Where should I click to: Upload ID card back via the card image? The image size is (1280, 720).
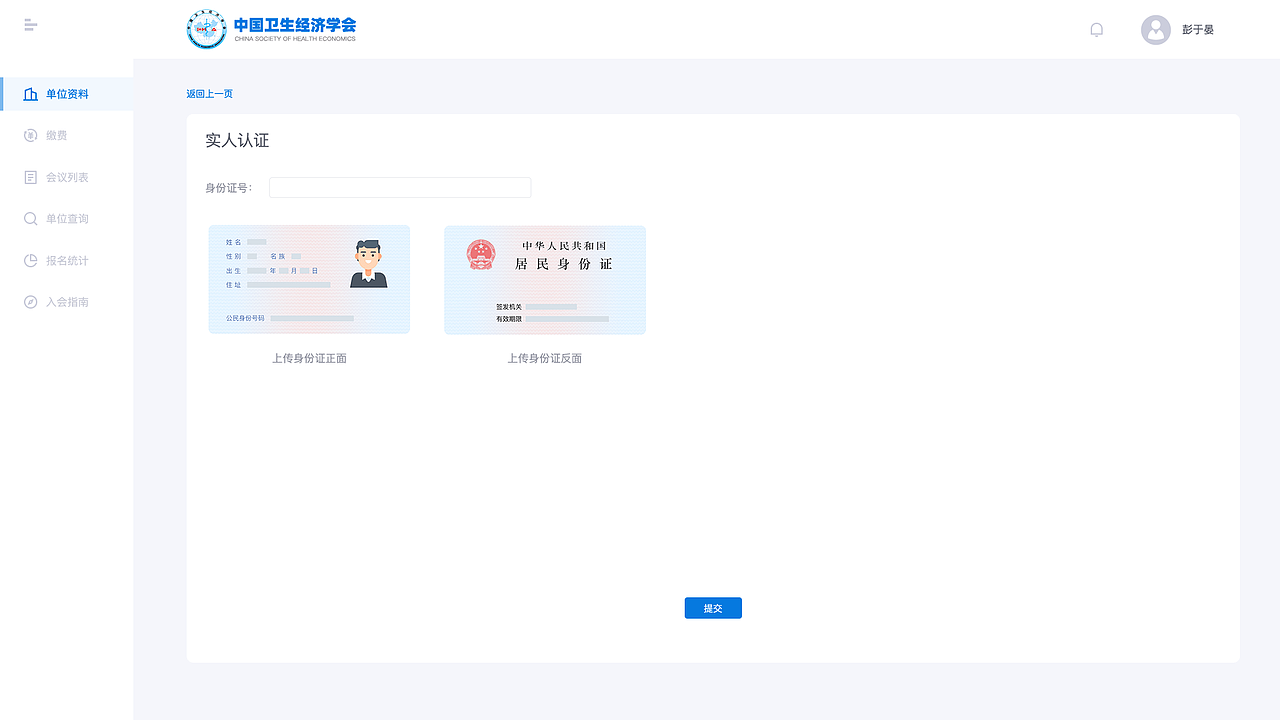(x=545, y=280)
